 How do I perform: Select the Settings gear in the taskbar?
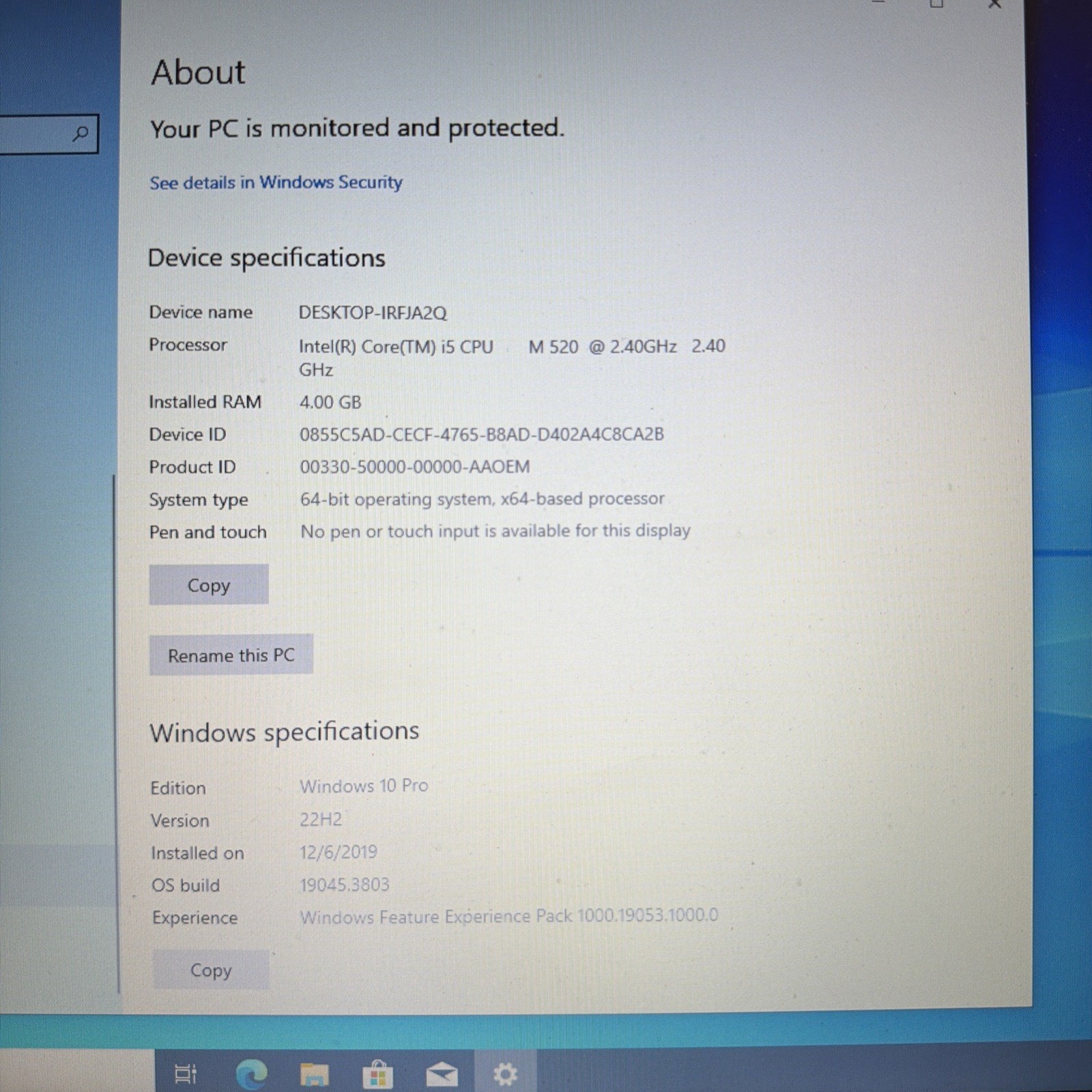(505, 1074)
